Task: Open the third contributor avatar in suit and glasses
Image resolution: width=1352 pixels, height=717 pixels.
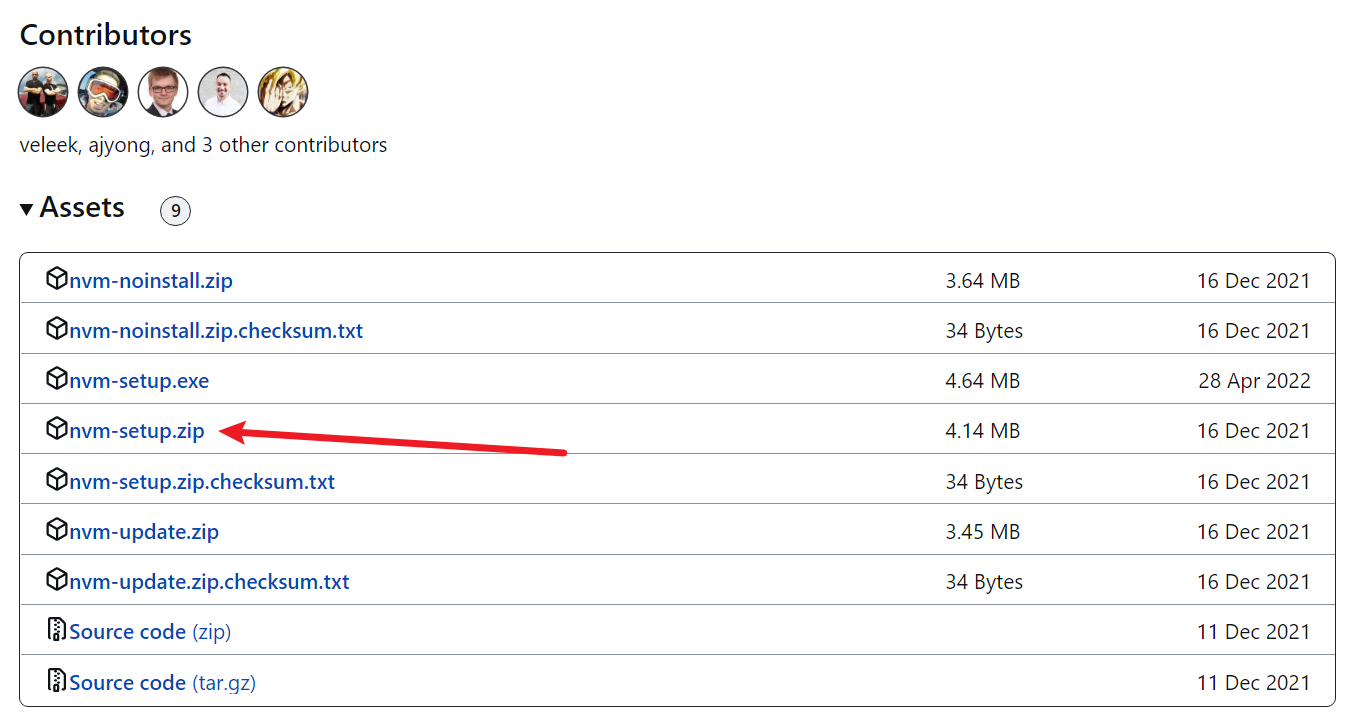Action: click(163, 93)
